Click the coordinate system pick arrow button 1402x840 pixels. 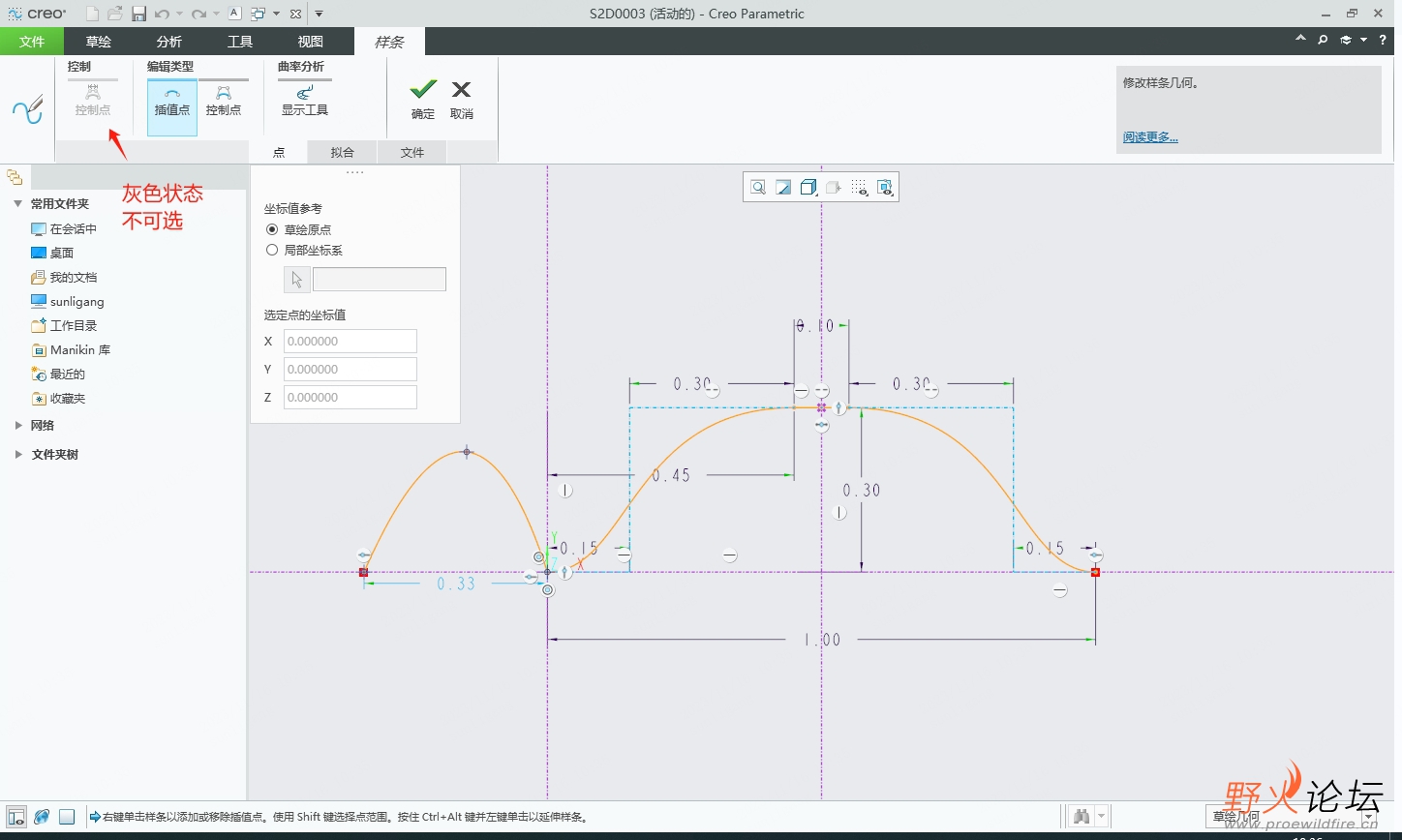coord(296,280)
